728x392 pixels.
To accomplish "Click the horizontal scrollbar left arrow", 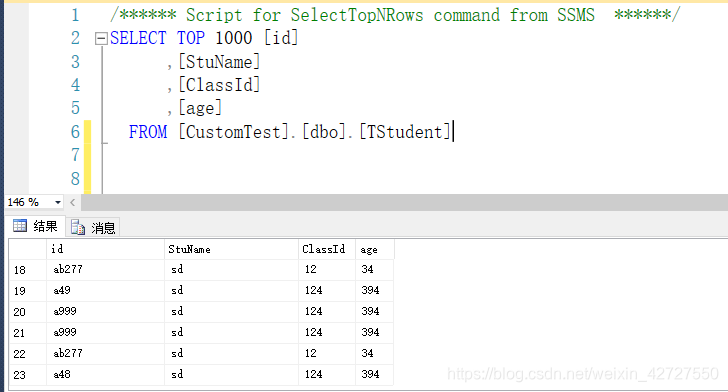I will (72, 203).
